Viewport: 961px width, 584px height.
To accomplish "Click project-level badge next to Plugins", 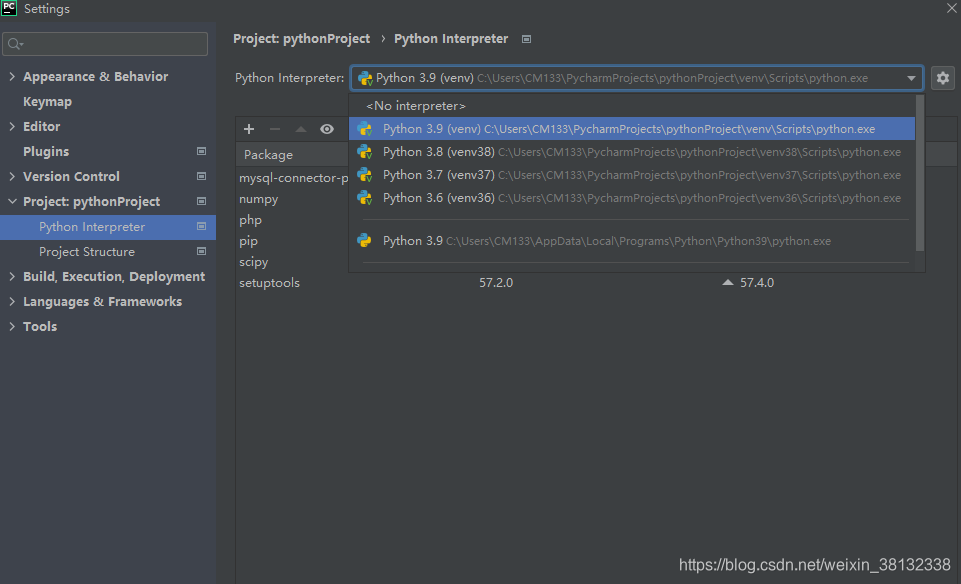I will pos(201,151).
